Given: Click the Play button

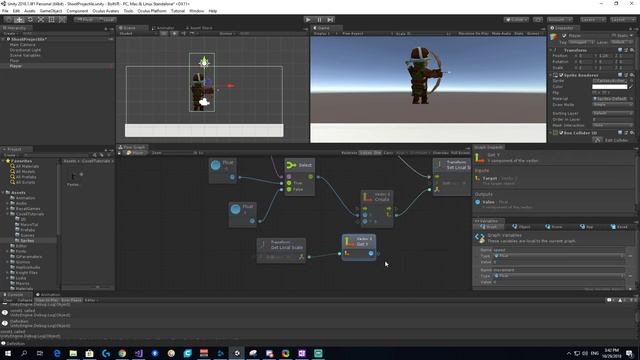Looking at the screenshot, I should [308, 20].
